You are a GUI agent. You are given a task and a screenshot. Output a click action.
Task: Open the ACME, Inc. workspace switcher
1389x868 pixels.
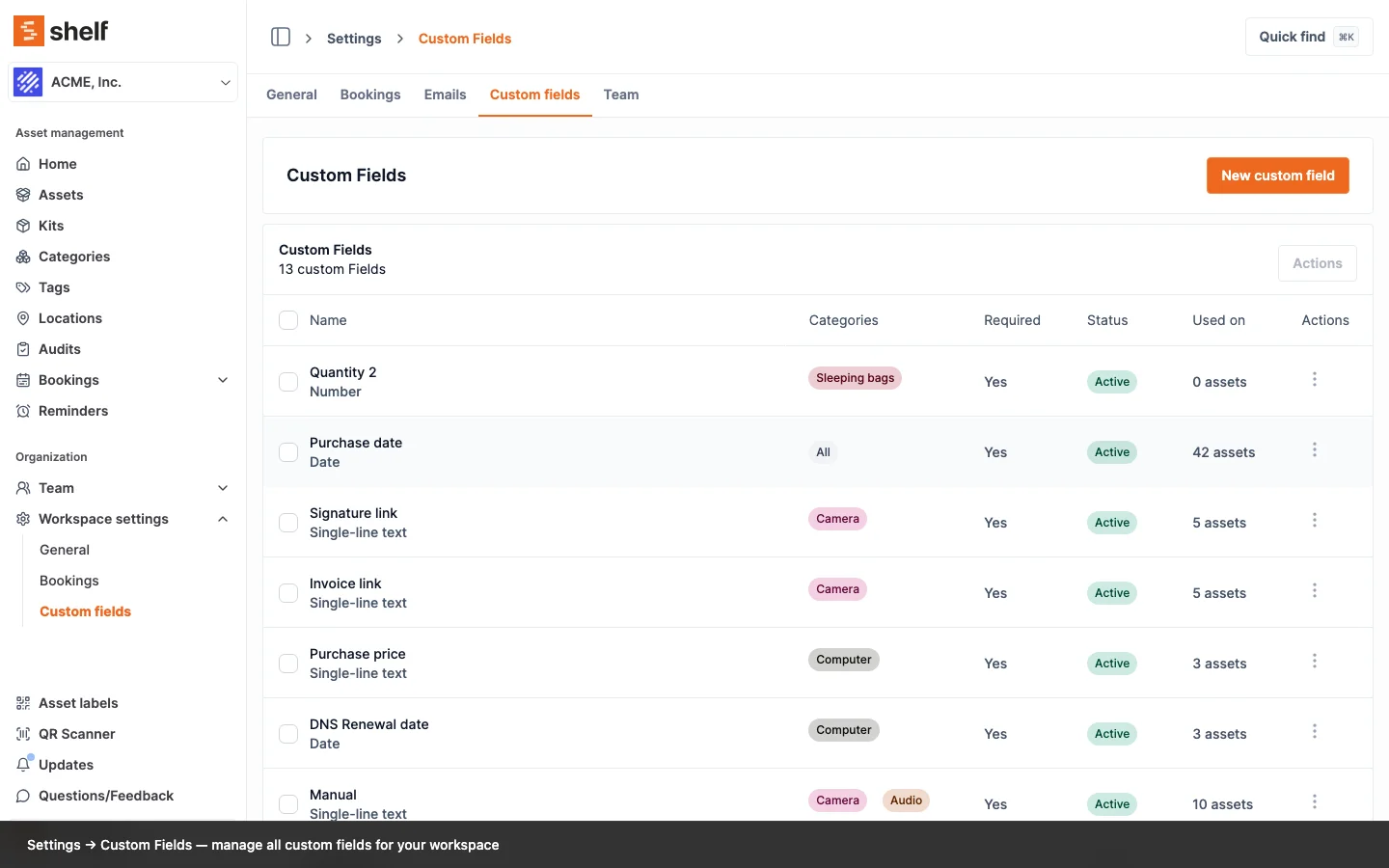pyautogui.click(x=123, y=82)
